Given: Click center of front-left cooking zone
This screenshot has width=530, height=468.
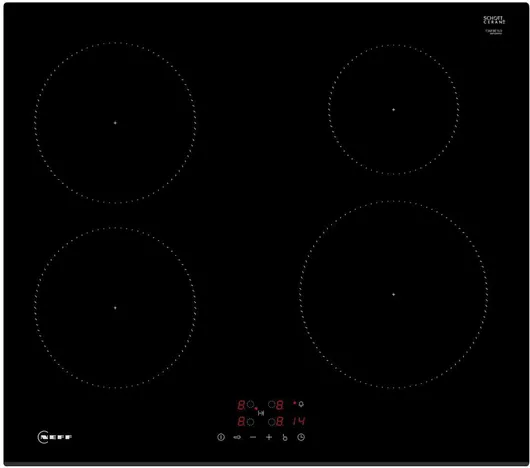Looking at the screenshot, I should [x=115, y=308].
